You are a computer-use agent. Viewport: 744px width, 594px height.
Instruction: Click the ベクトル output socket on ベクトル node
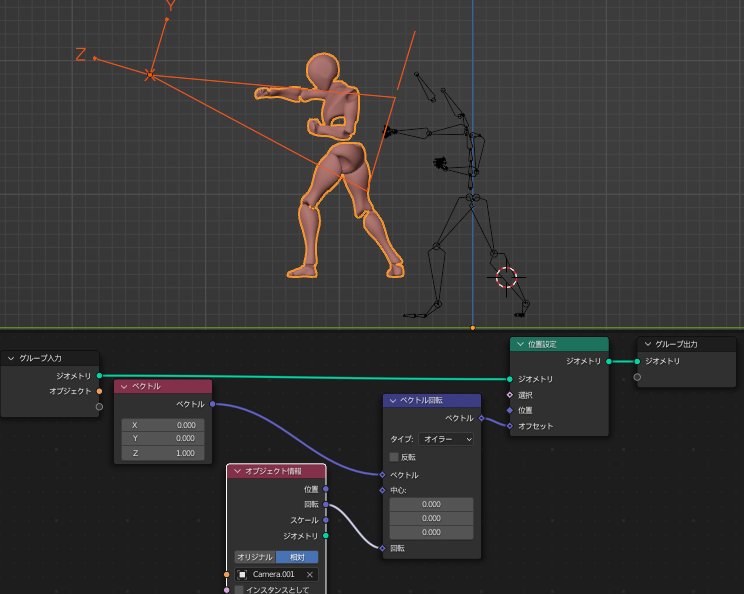tap(212, 404)
